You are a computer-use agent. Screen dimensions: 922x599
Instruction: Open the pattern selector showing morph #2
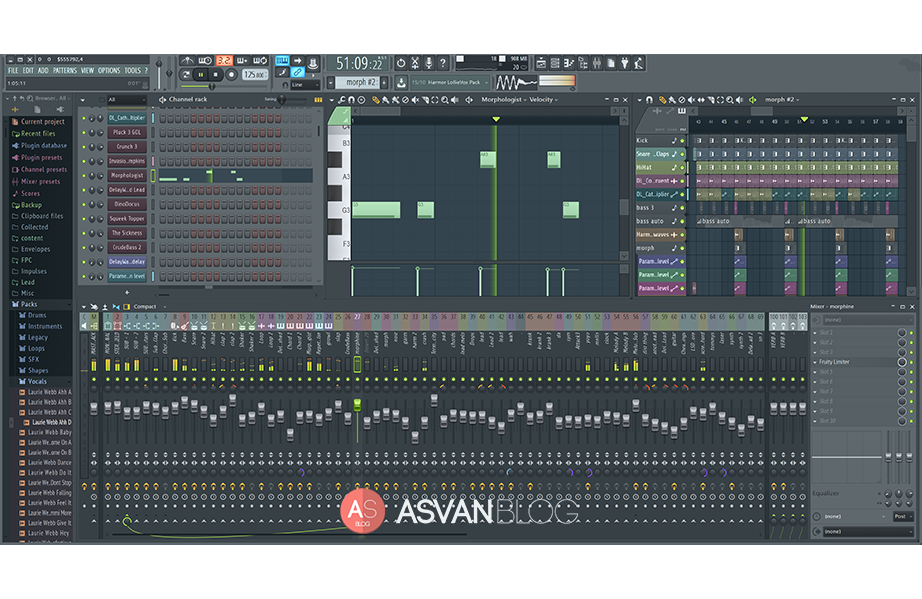(x=358, y=82)
